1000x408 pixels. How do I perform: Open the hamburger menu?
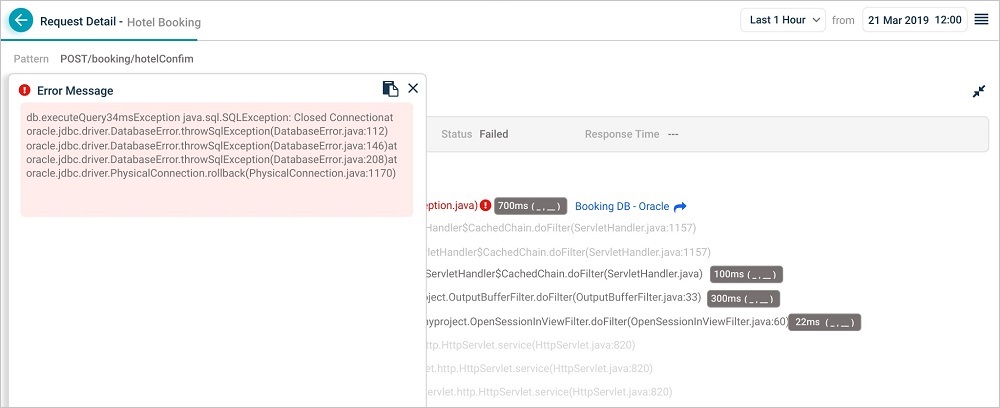click(x=981, y=20)
